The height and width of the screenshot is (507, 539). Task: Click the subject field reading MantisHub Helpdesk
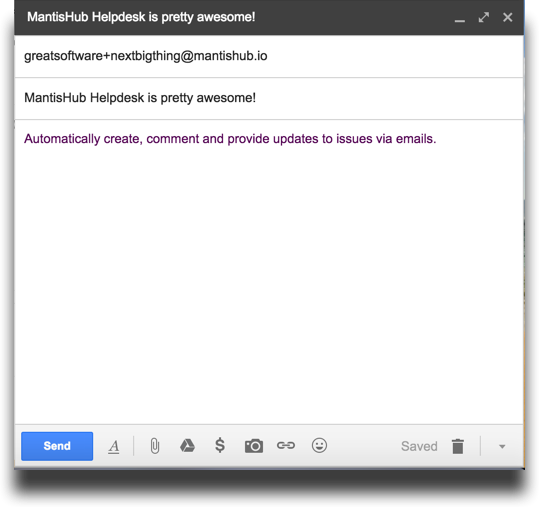click(x=269, y=98)
